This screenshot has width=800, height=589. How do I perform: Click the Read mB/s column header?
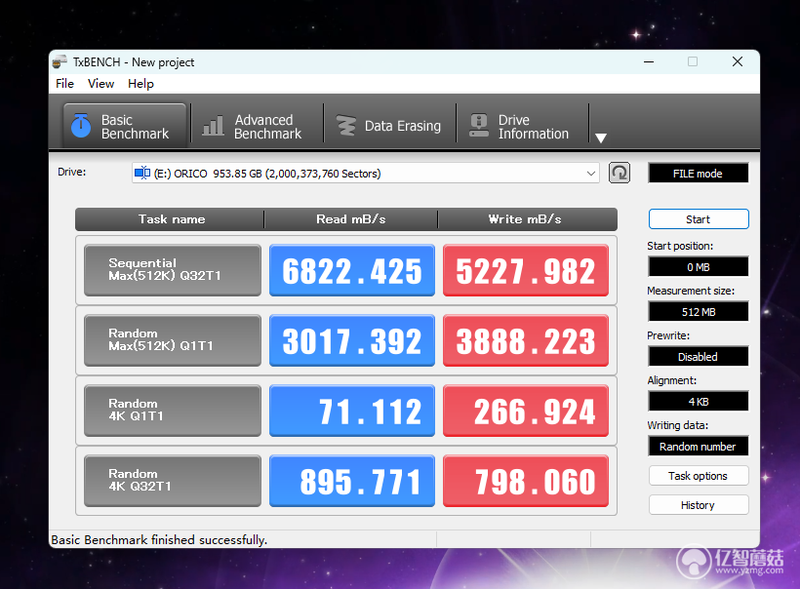pos(351,219)
